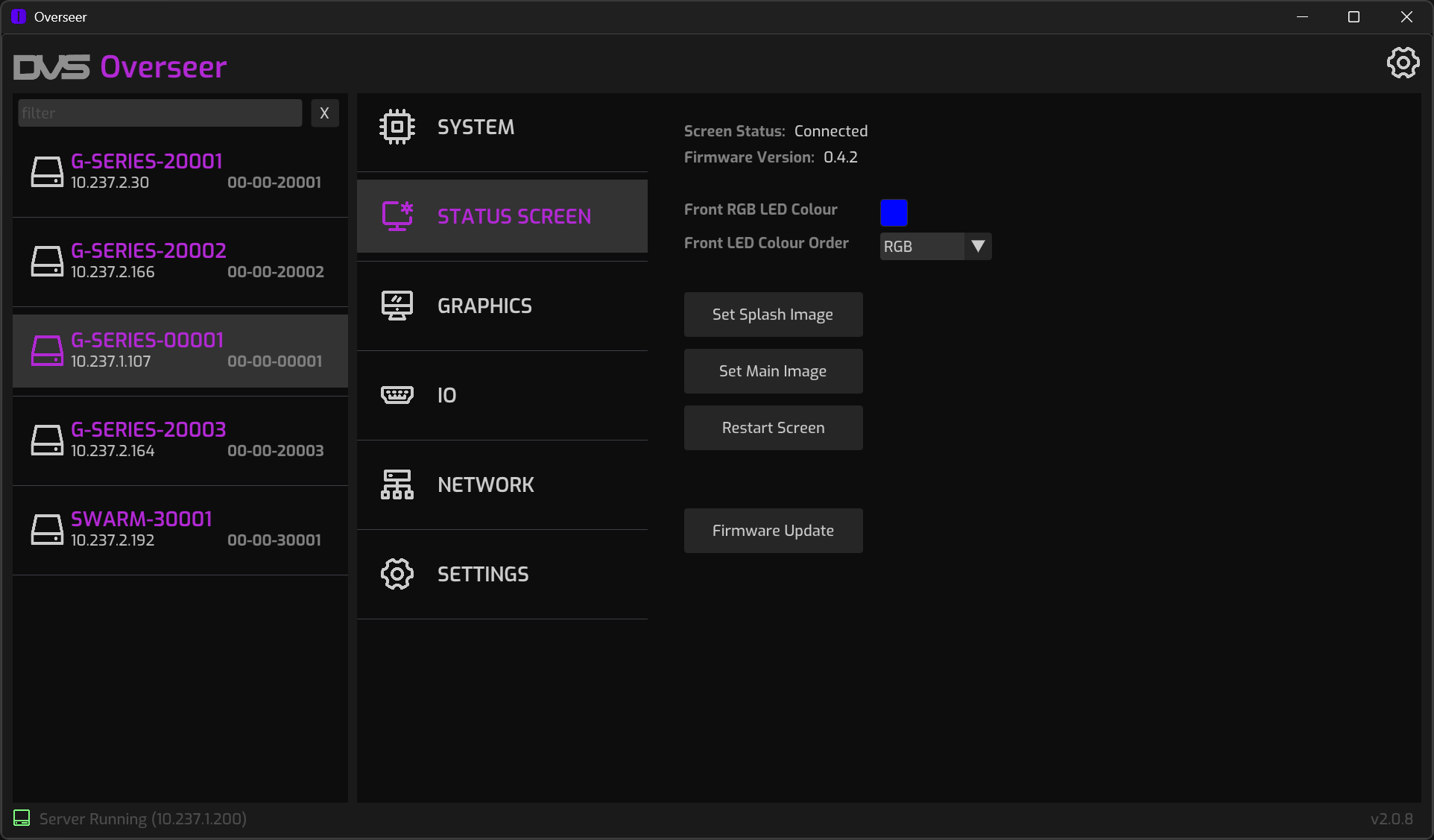Screen dimensions: 1434x840
Task: Click the Graphics display icon
Action: coord(397,306)
